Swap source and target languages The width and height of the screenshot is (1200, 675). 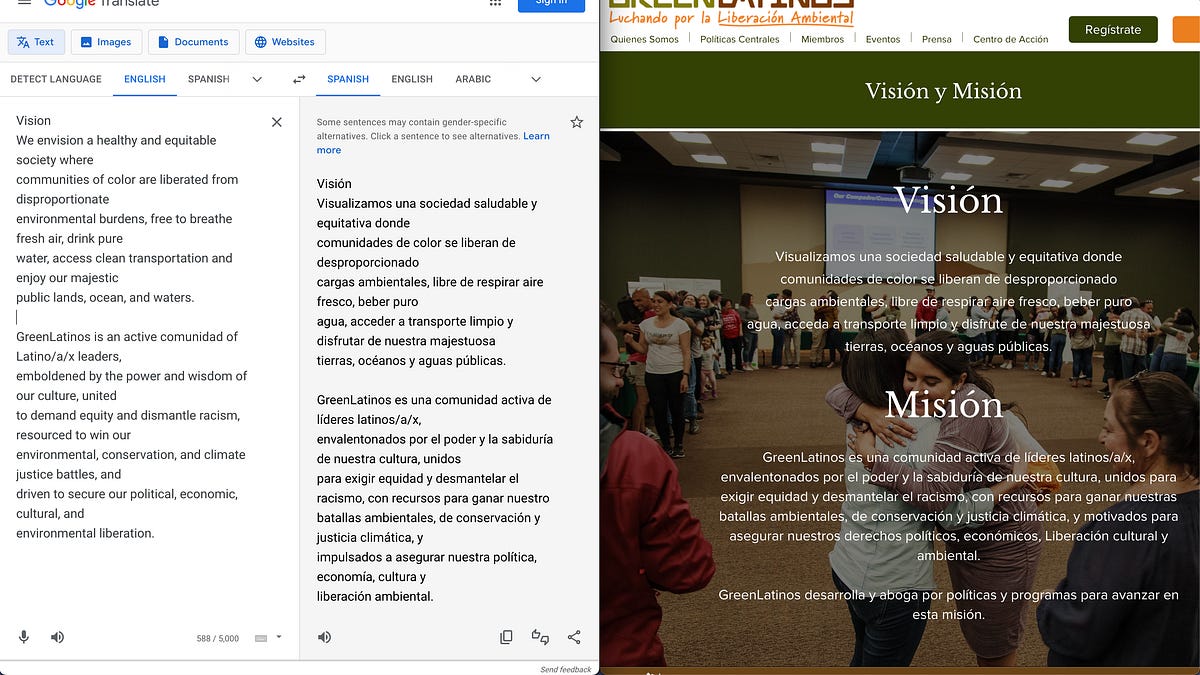pyautogui.click(x=298, y=79)
